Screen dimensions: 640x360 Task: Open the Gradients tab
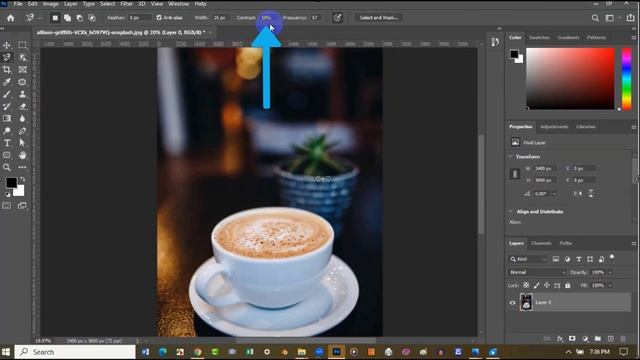pyautogui.click(x=568, y=38)
